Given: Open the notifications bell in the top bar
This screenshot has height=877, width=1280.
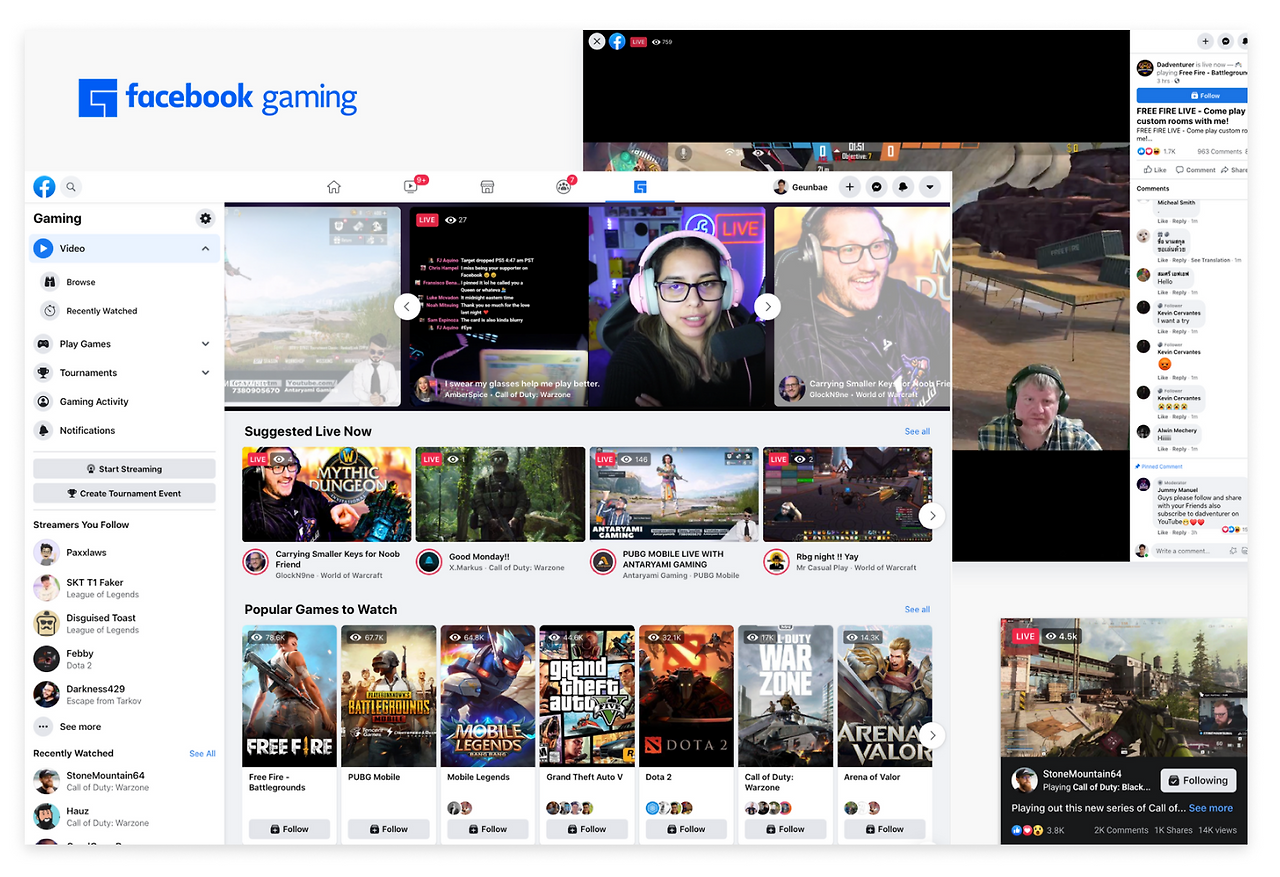Looking at the screenshot, I should click(x=904, y=187).
